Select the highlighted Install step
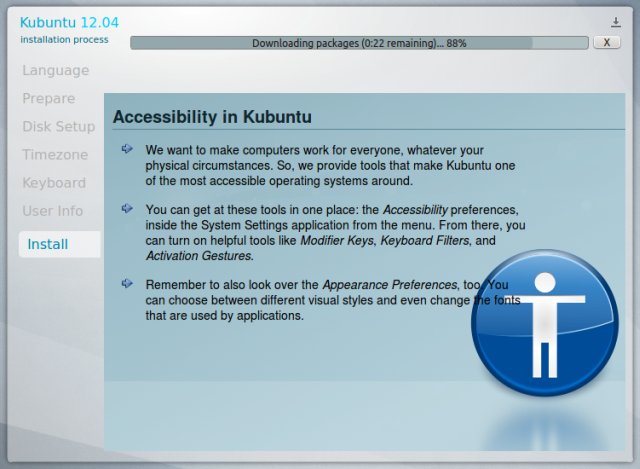Viewport: 640px width, 469px height. point(60,244)
